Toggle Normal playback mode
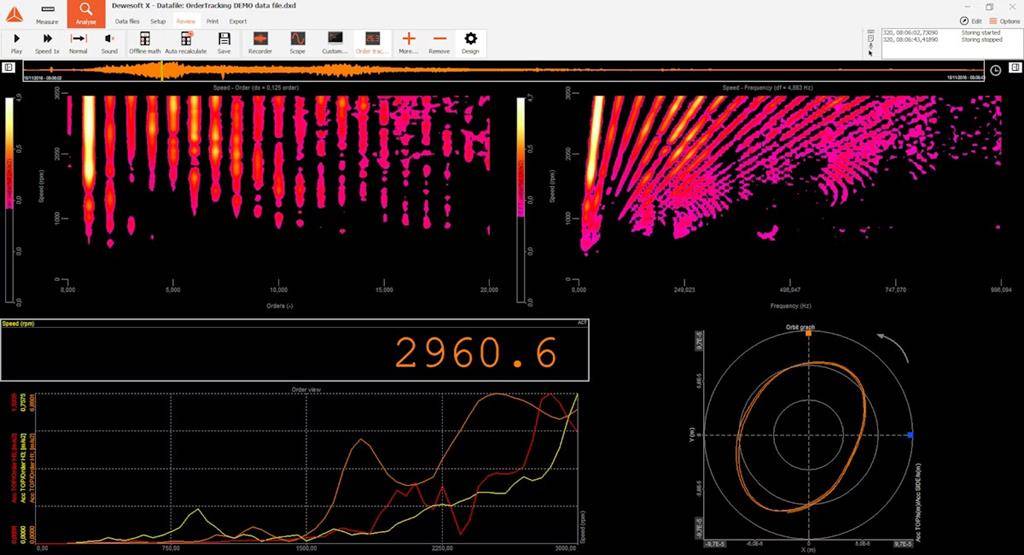Screen dimensions: 1024x555 click(x=78, y=42)
